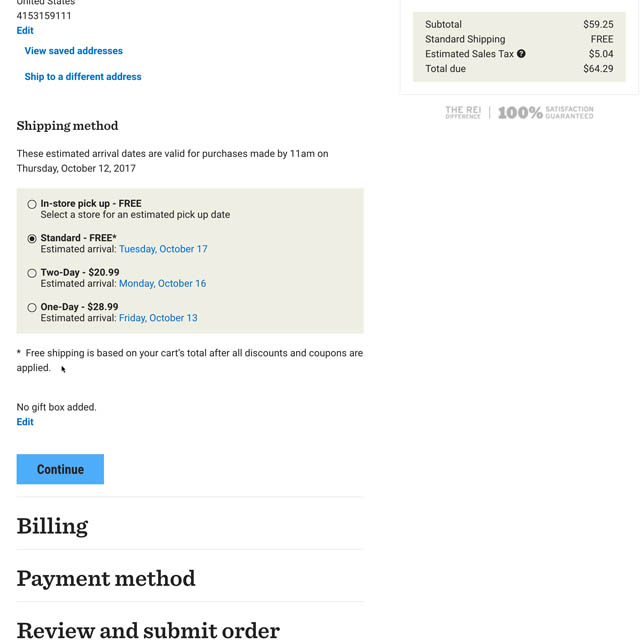Click the Estimated Sales Tax help icon
This screenshot has width=640, height=640.
click(521, 54)
